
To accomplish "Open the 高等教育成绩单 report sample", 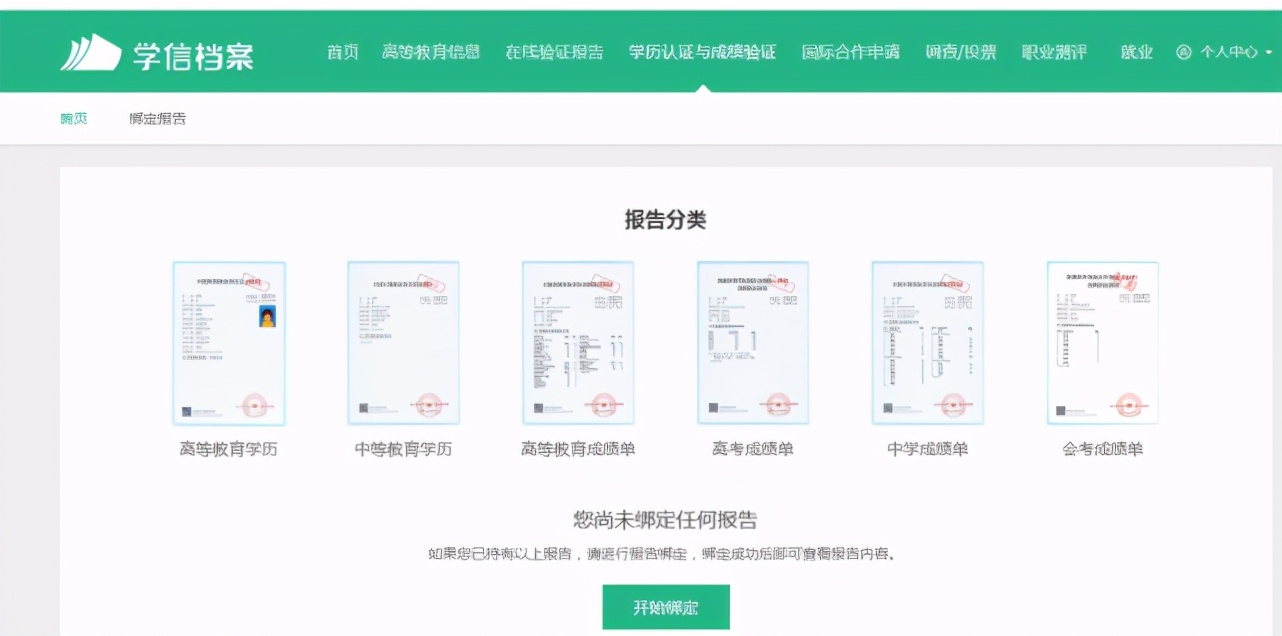I will coord(578,344).
